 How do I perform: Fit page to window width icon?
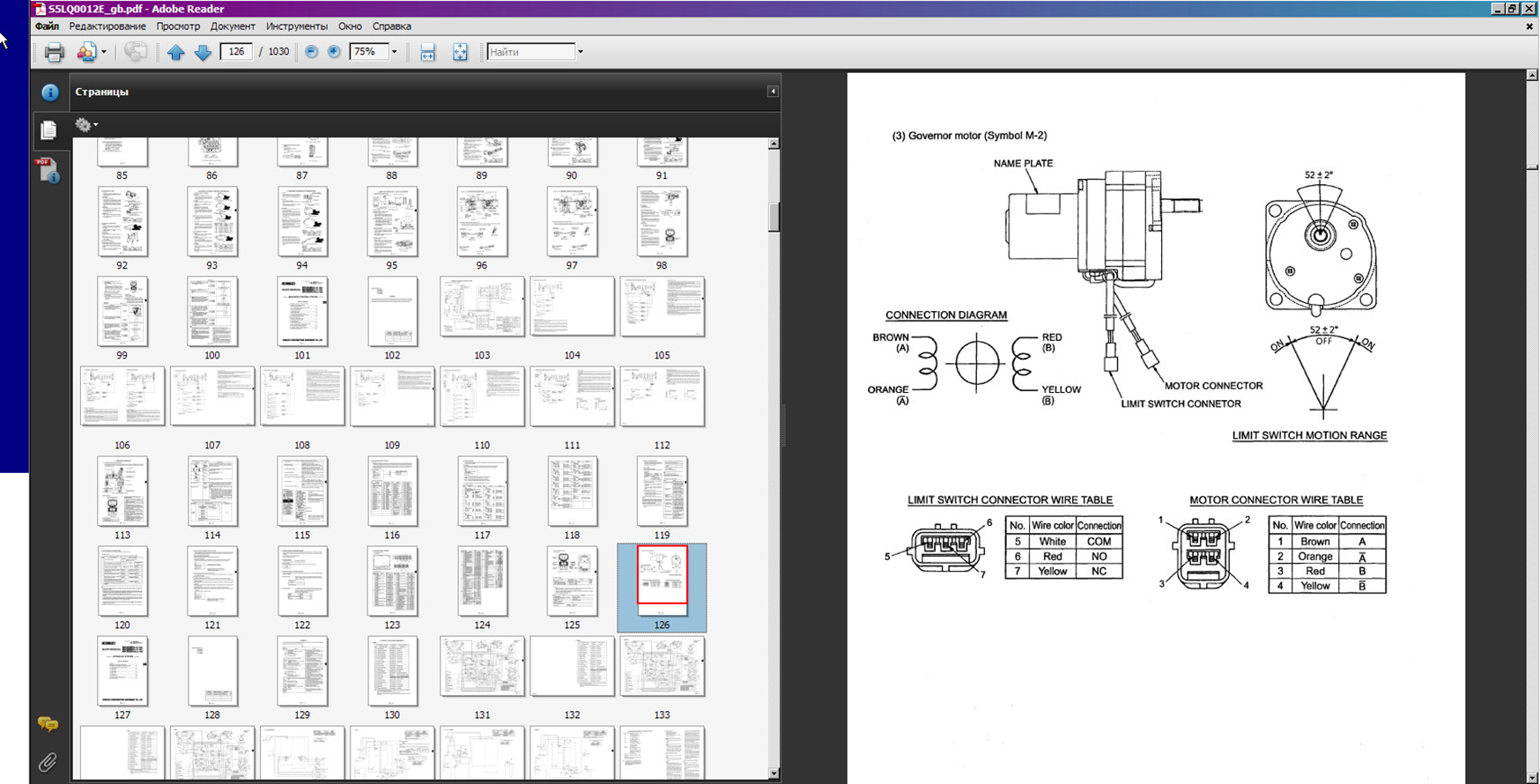(427, 52)
